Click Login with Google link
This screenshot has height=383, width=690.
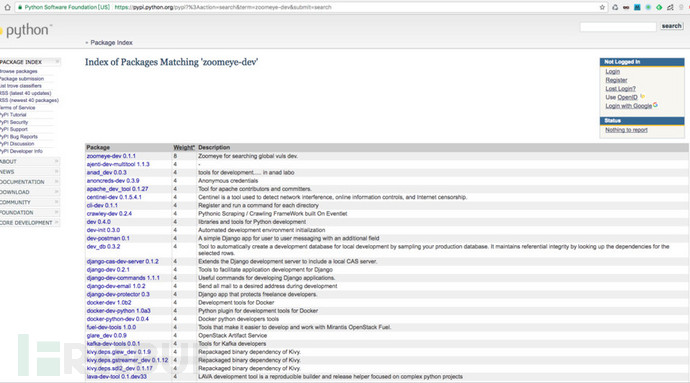628,106
